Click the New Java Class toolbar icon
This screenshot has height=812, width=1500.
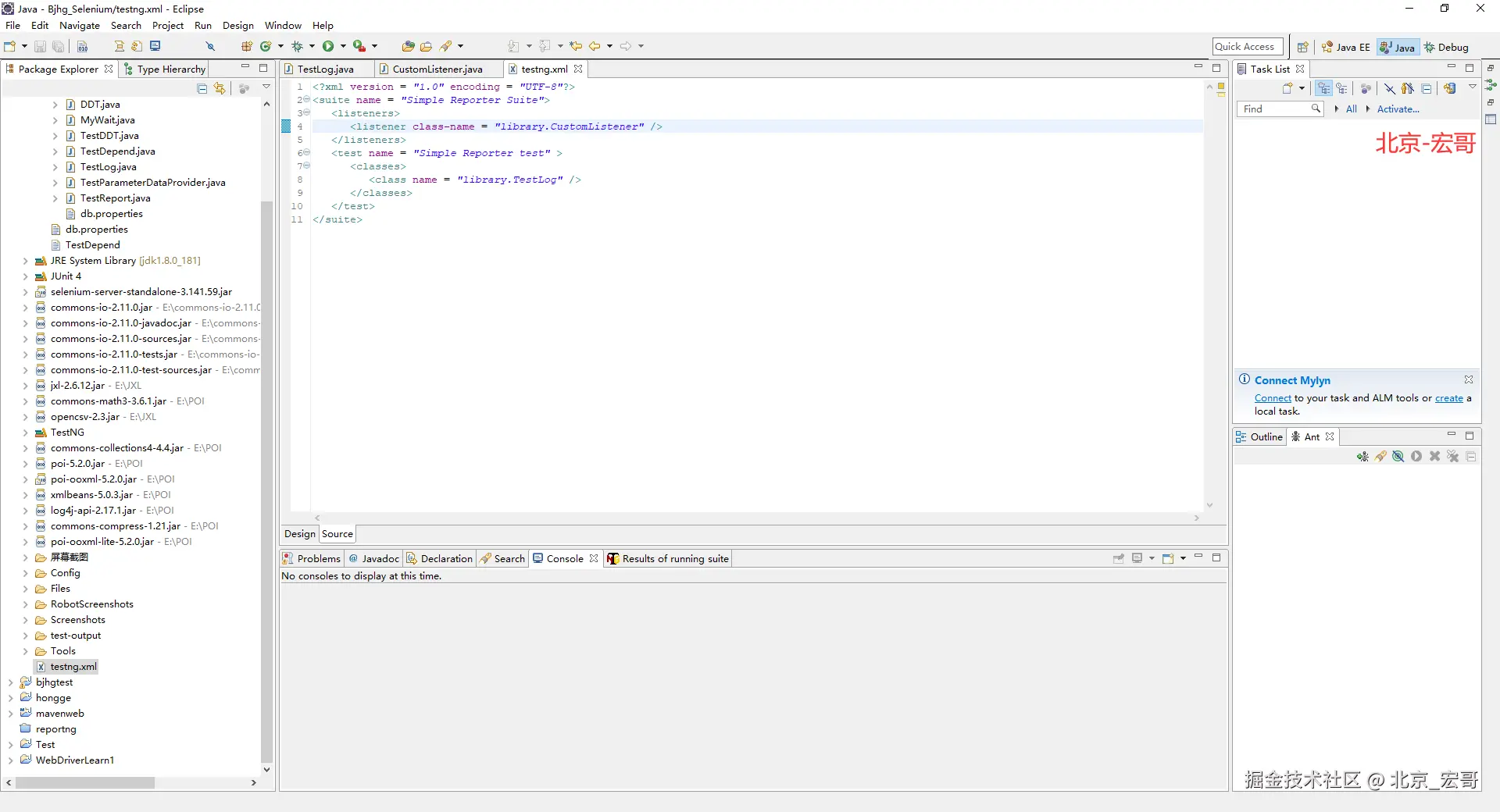pos(266,46)
